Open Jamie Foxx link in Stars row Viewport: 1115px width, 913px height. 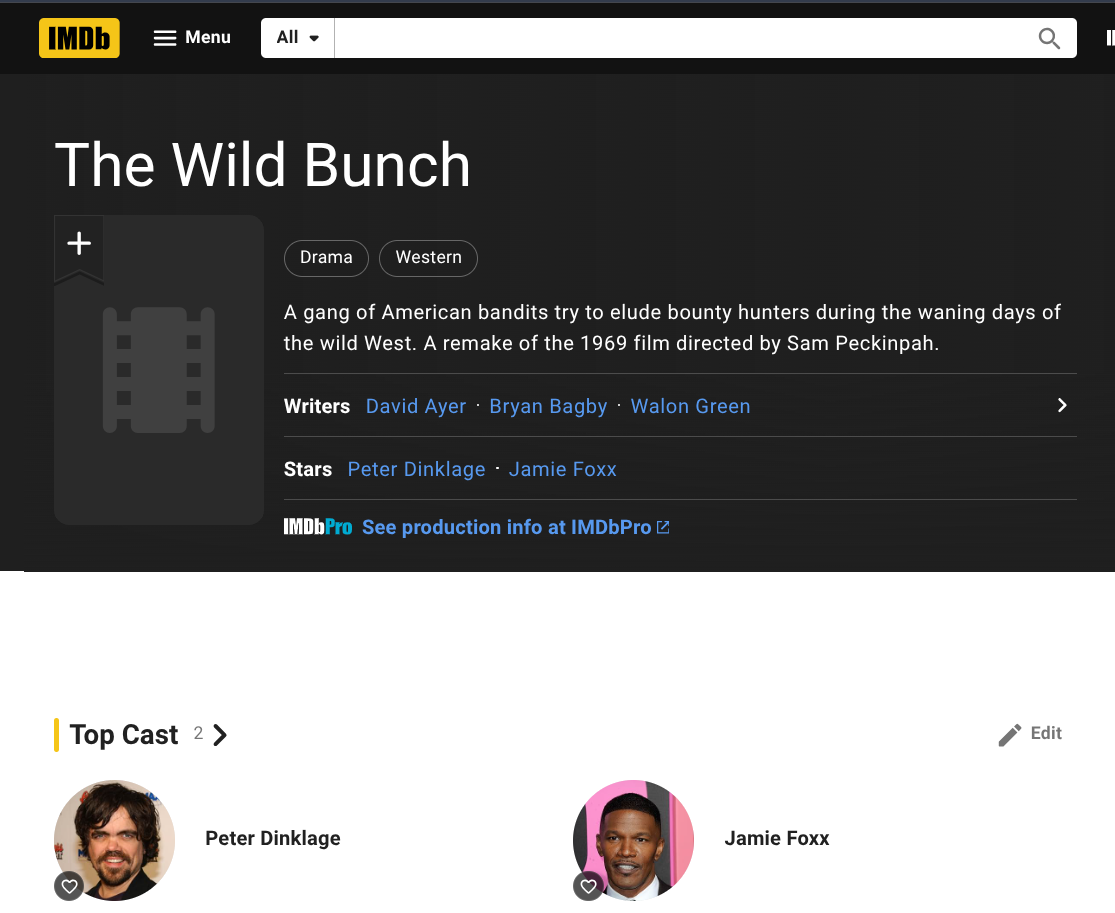click(562, 469)
